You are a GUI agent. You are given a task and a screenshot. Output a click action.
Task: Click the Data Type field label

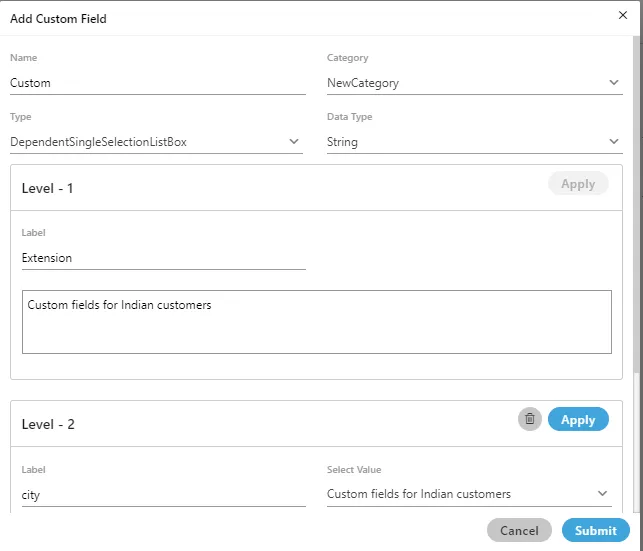(x=349, y=117)
